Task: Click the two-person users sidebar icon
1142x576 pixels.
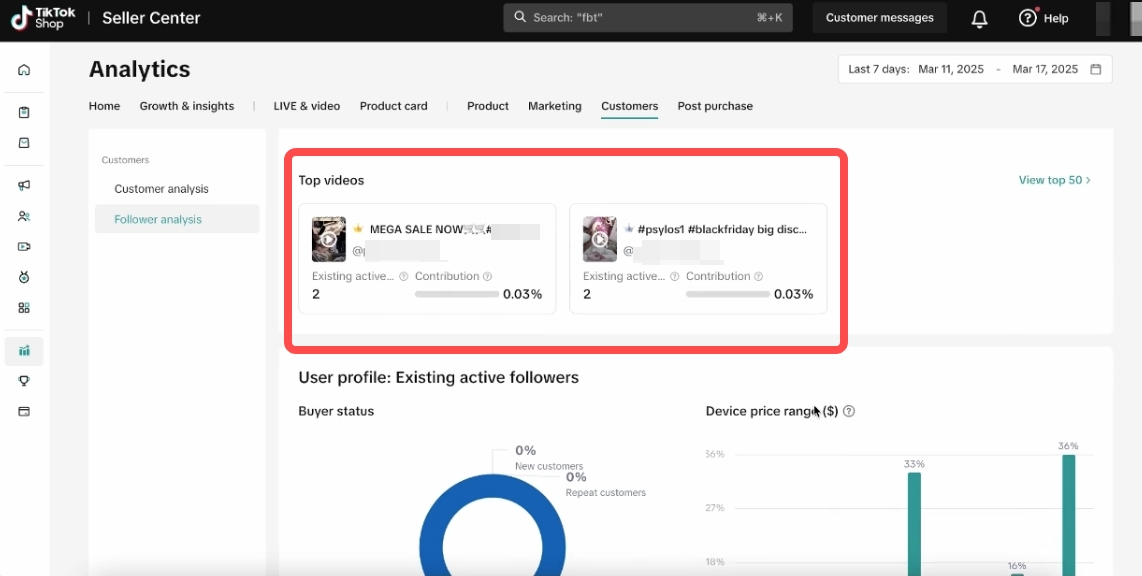Action: click(24, 216)
